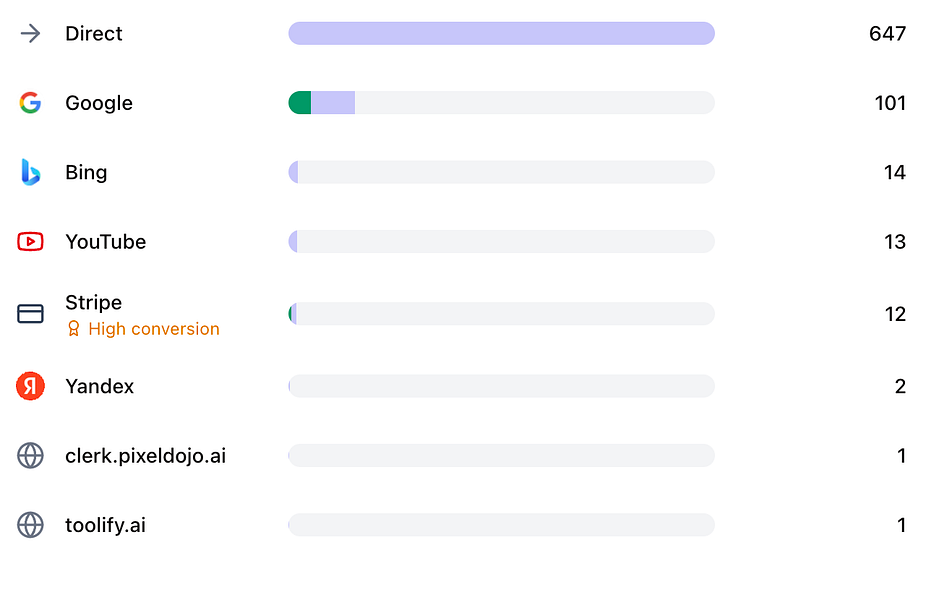
Task: Click the globe icon beside clerk.pixeldojo.ai
Action: 31,456
